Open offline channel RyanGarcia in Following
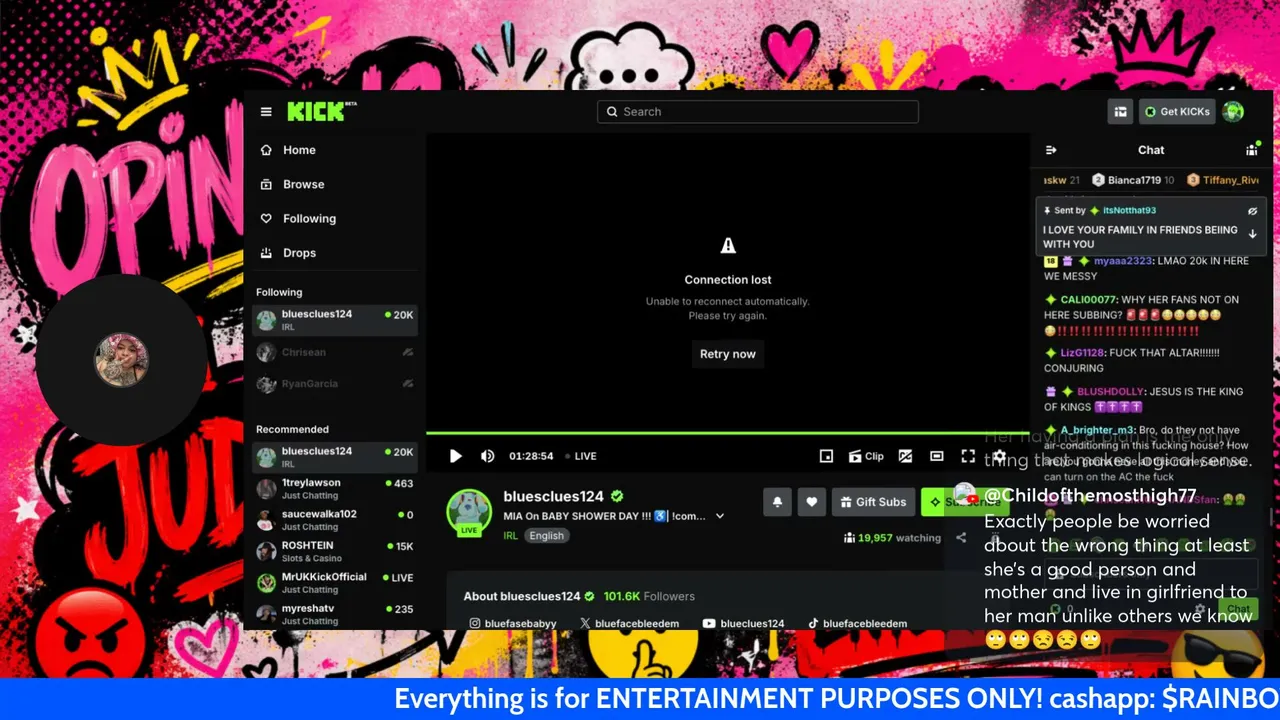 point(335,384)
